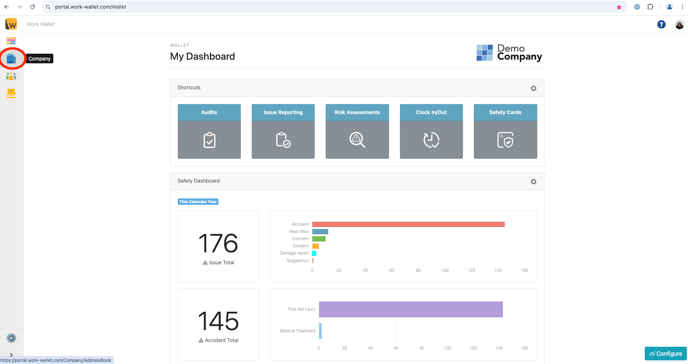Click the Demo Company logo

click(509, 53)
